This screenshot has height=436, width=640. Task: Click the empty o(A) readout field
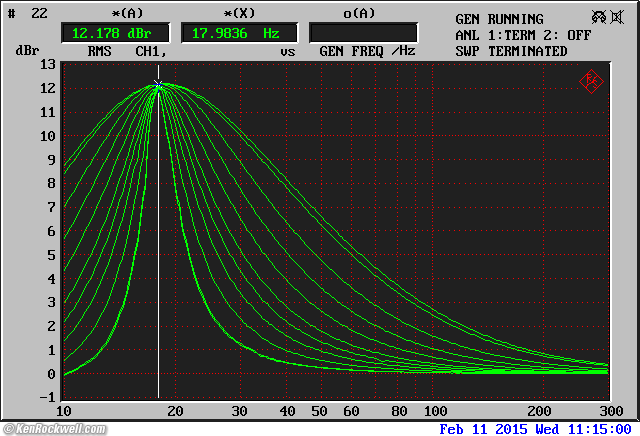click(x=364, y=32)
